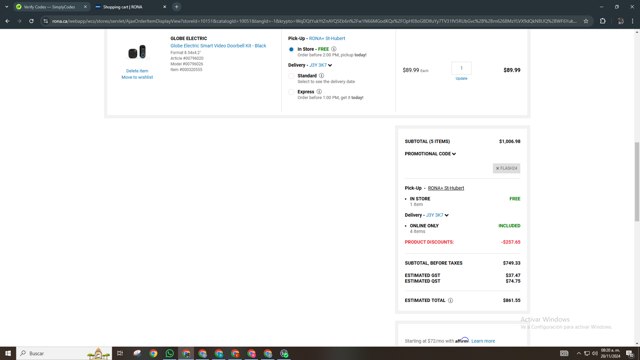Update the doorbell kit quantity
640x360 pixels.
coord(461,78)
